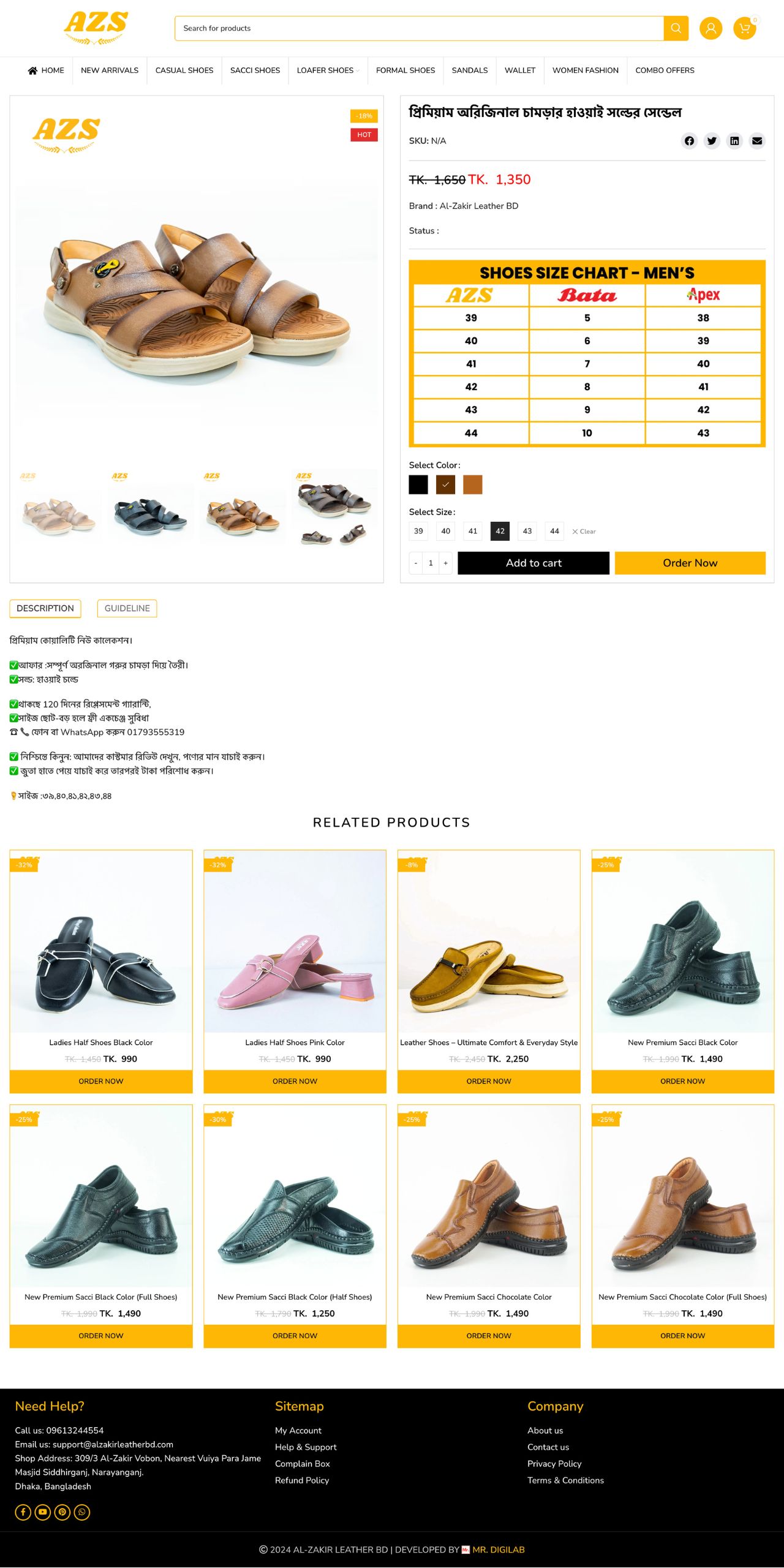Select size 40 option
The image size is (784, 1568).
click(446, 531)
